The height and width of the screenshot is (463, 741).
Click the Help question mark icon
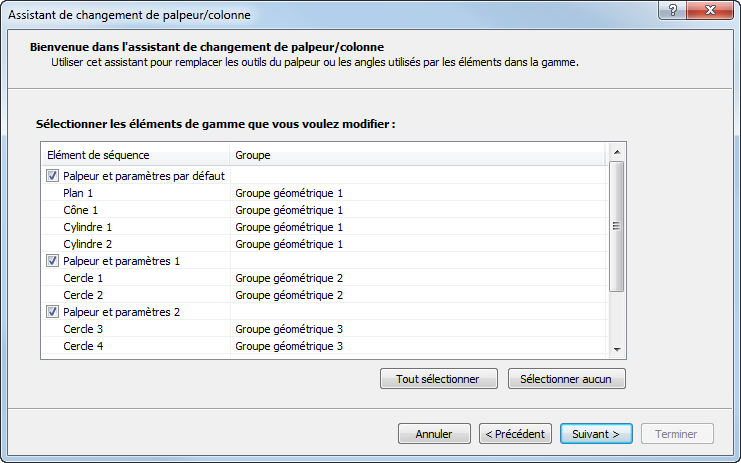pyautogui.click(x=671, y=9)
